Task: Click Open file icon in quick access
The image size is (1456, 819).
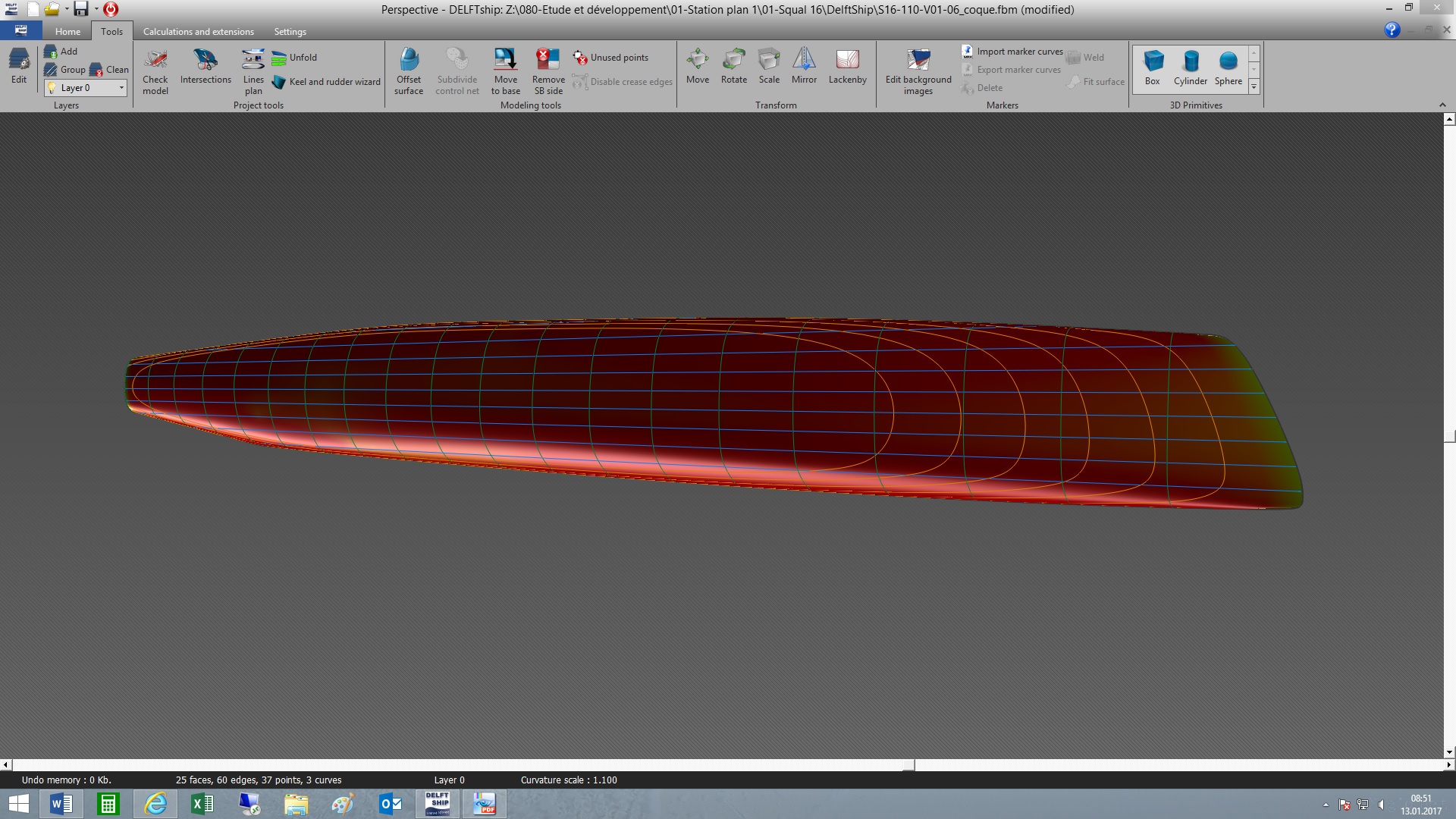Action: (52, 9)
